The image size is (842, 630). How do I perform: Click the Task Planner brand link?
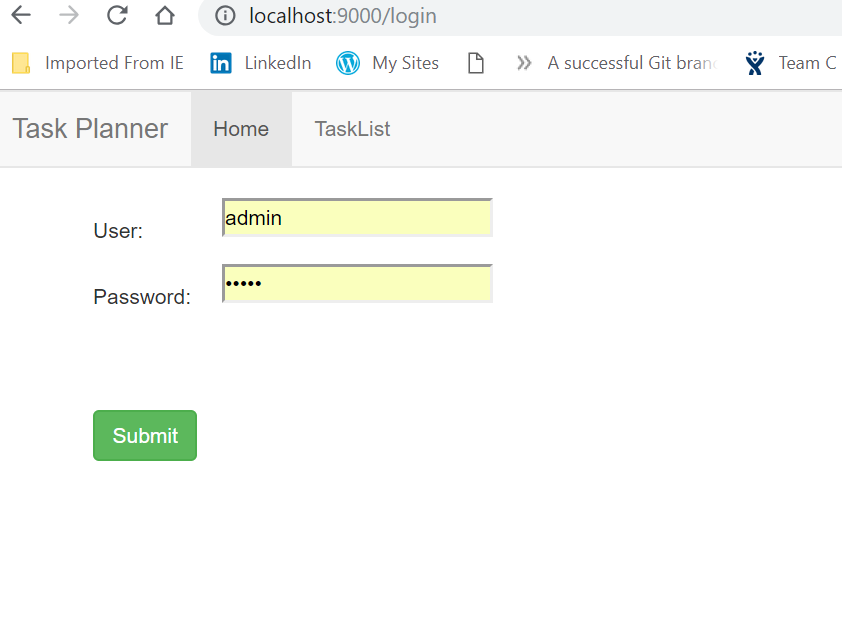coord(90,129)
